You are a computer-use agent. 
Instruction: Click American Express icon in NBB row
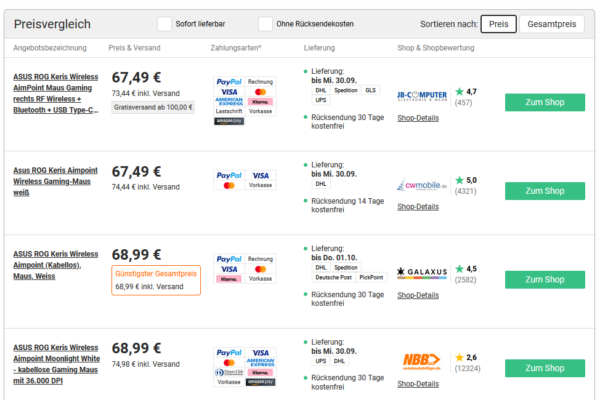[x=260, y=362]
